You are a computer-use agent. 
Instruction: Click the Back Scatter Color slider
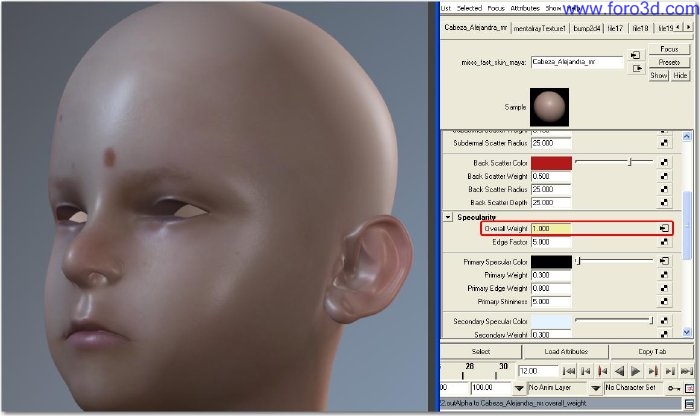(614, 162)
